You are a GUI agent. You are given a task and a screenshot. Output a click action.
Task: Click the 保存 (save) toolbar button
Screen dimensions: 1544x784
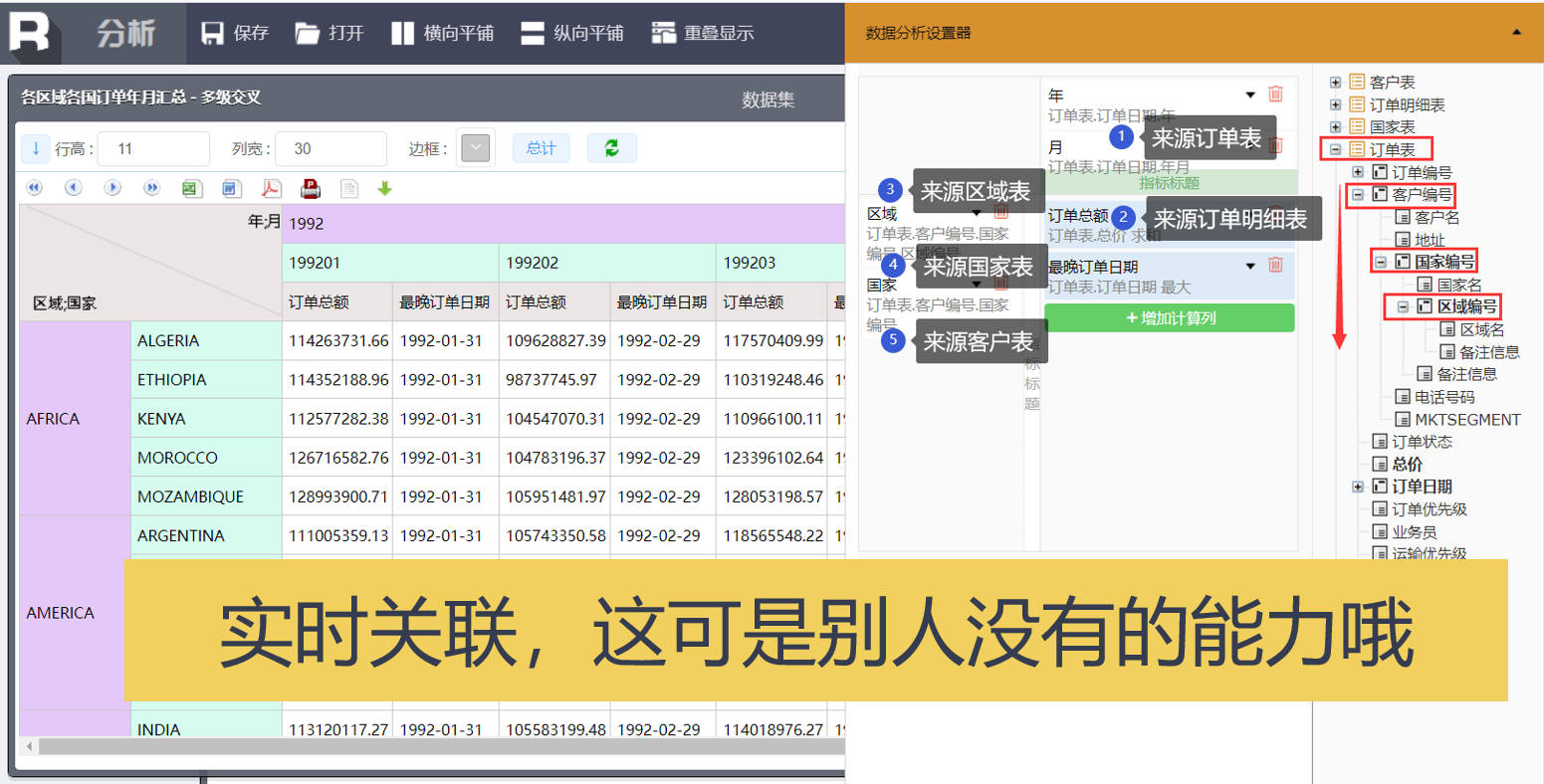coord(235,33)
